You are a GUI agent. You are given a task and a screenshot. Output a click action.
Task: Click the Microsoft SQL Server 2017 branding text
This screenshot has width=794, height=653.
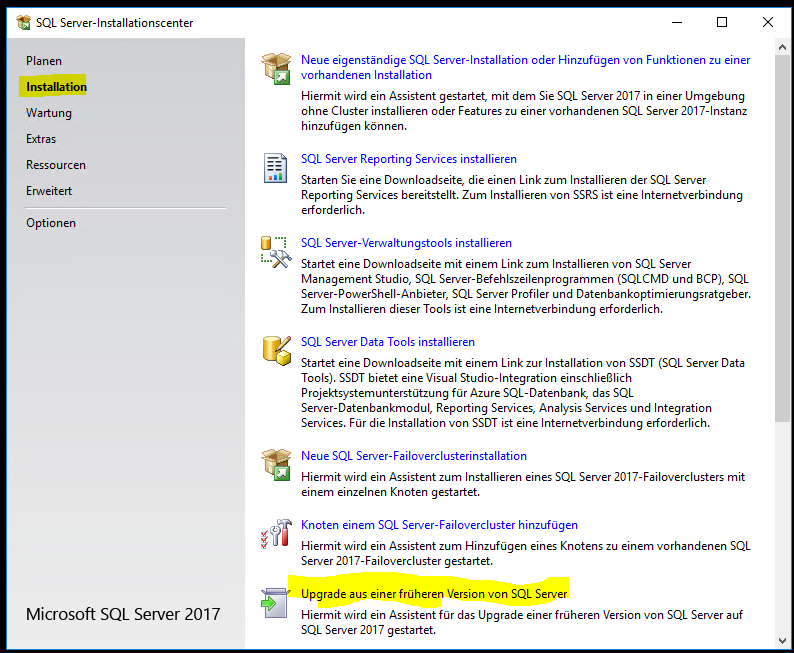coord(123,614)
